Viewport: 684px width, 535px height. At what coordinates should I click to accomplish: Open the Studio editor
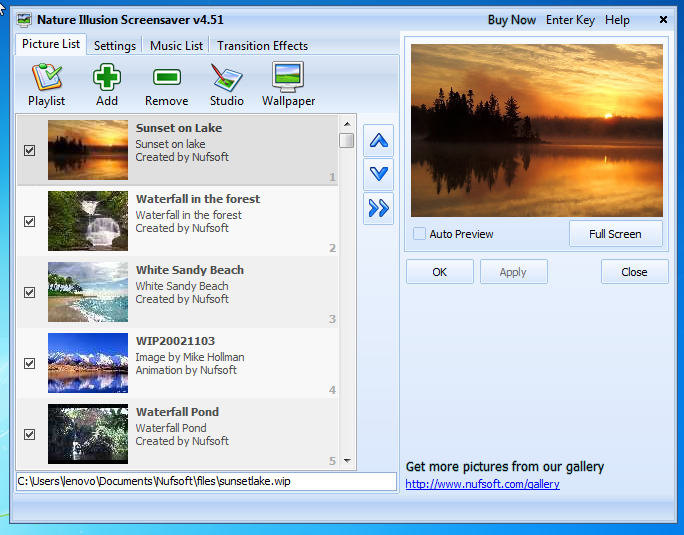click(x=226, y=85)
